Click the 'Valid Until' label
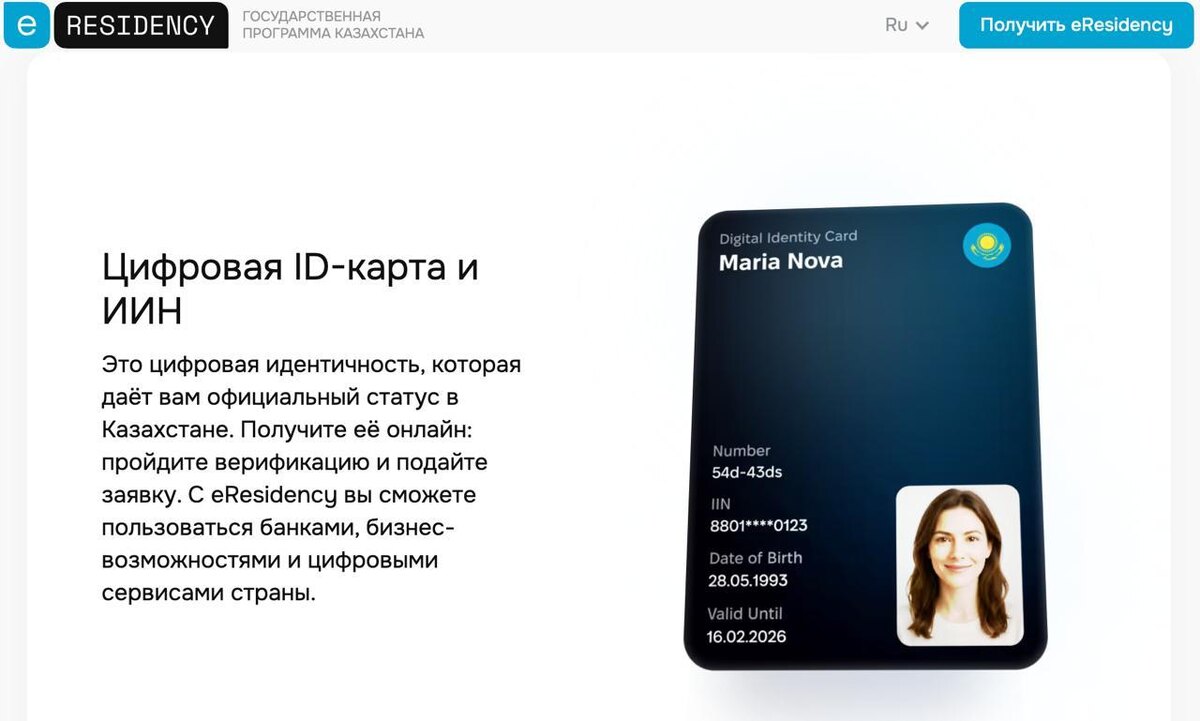 coord(745,614)
